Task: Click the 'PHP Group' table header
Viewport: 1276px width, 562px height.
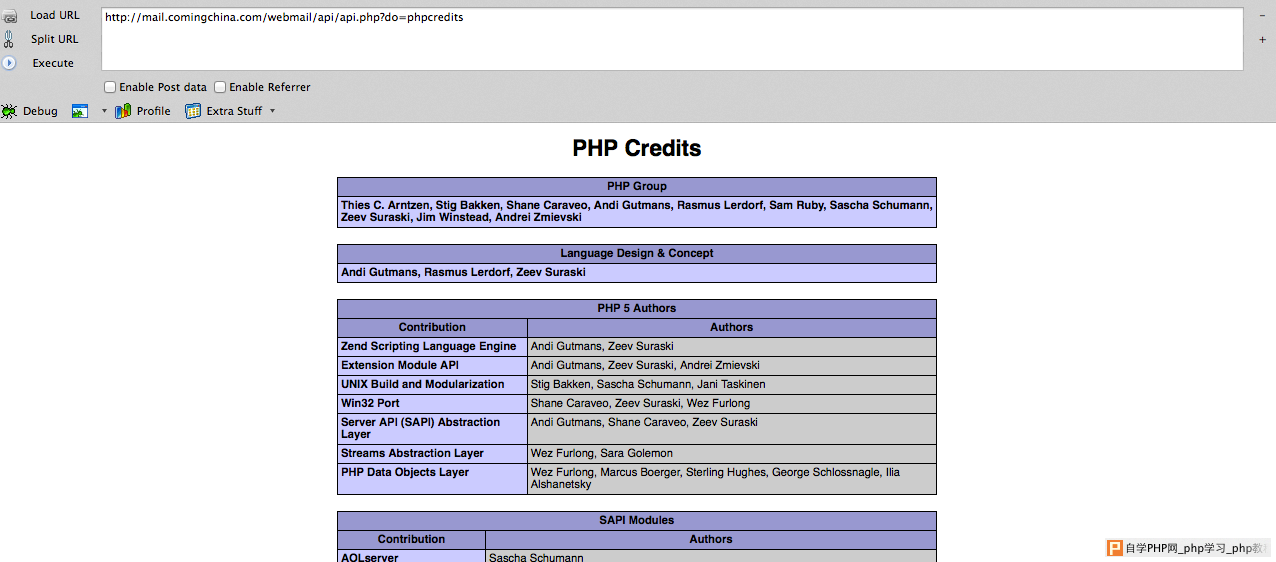Action: (637, 187)
